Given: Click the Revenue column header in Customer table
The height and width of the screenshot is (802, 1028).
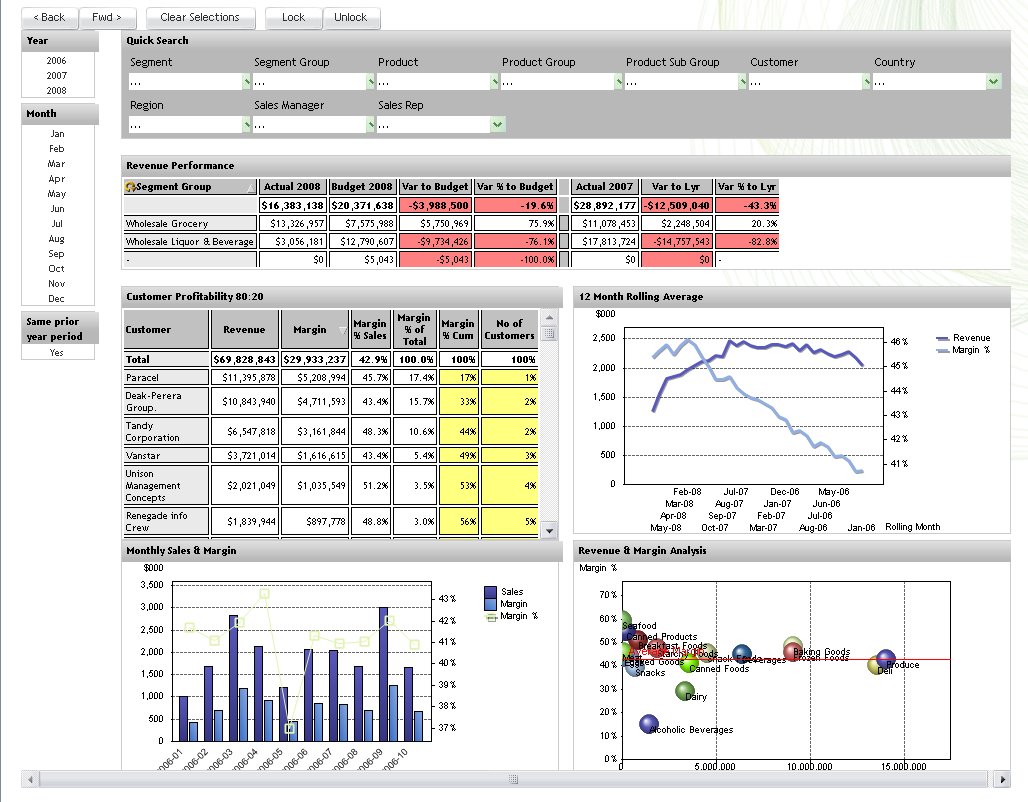Looking at the screenshot, I should [244, 329].
